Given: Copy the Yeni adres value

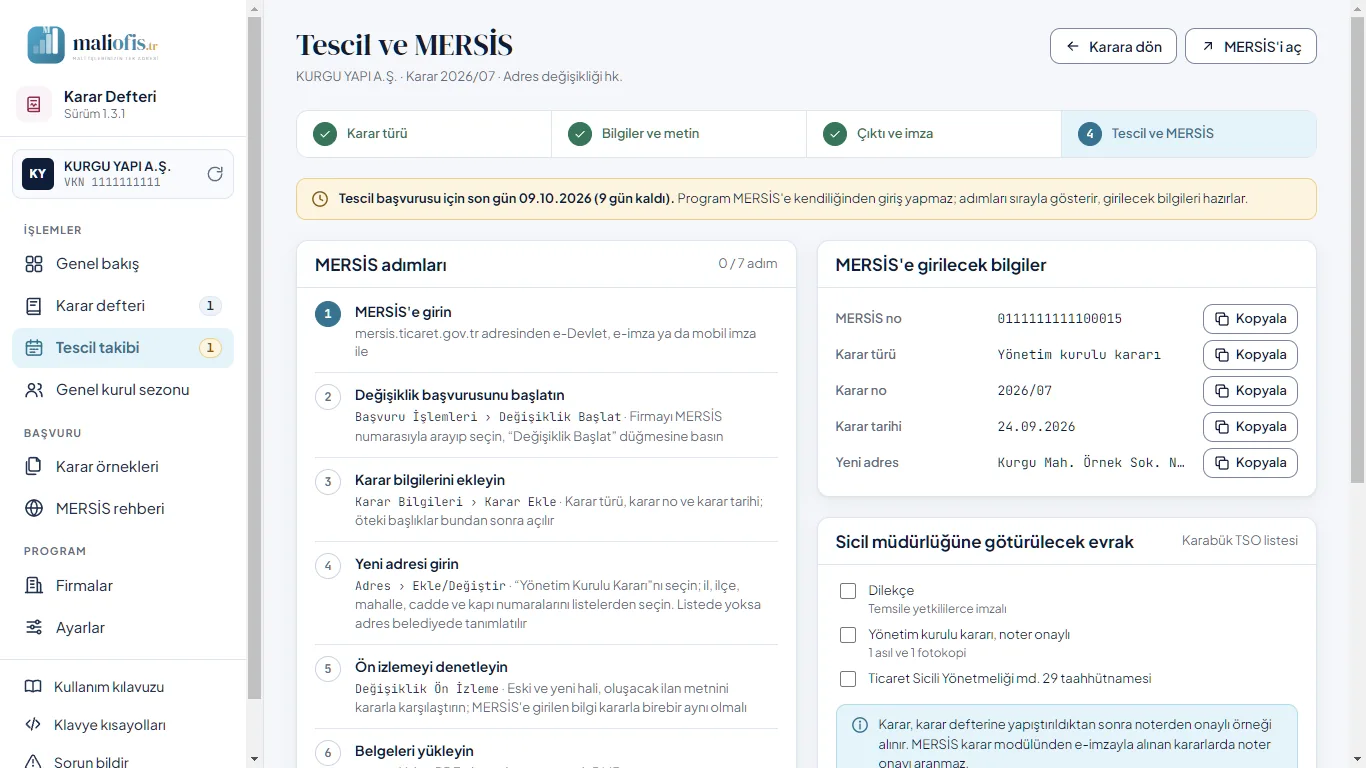Looking at the screenshot, I should [1250, 463].
